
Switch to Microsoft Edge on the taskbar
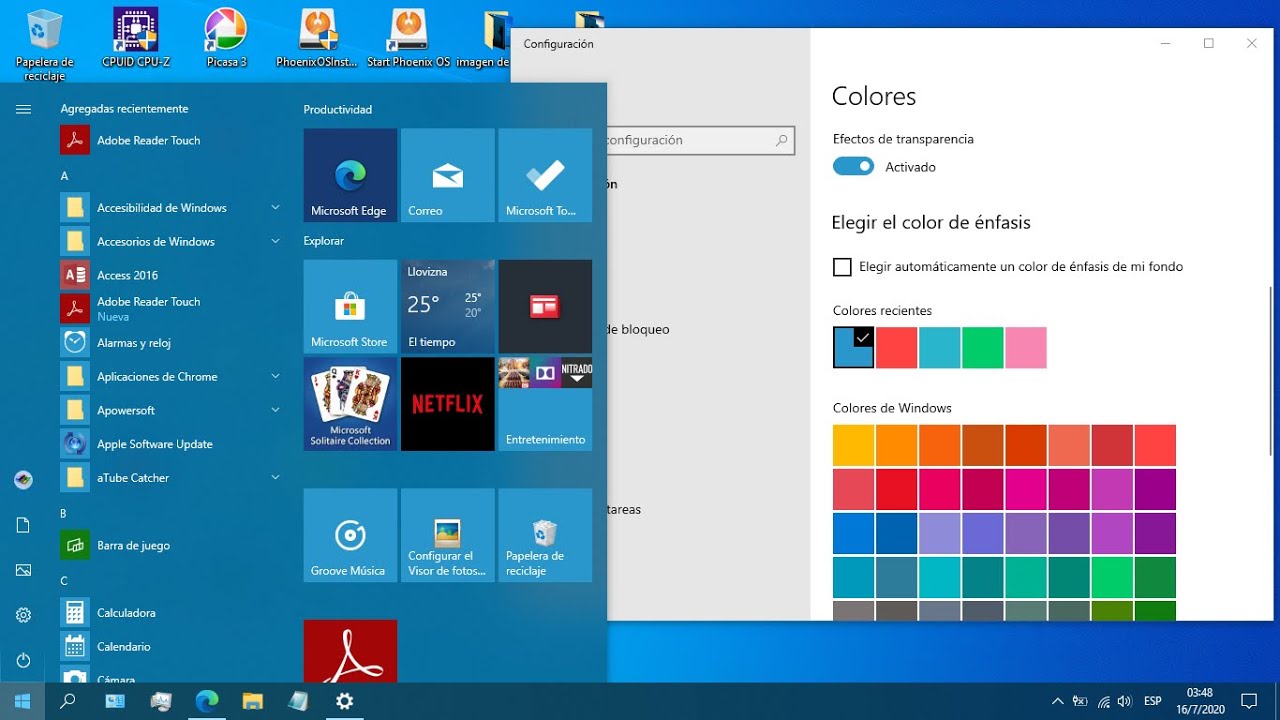point(207,701)
